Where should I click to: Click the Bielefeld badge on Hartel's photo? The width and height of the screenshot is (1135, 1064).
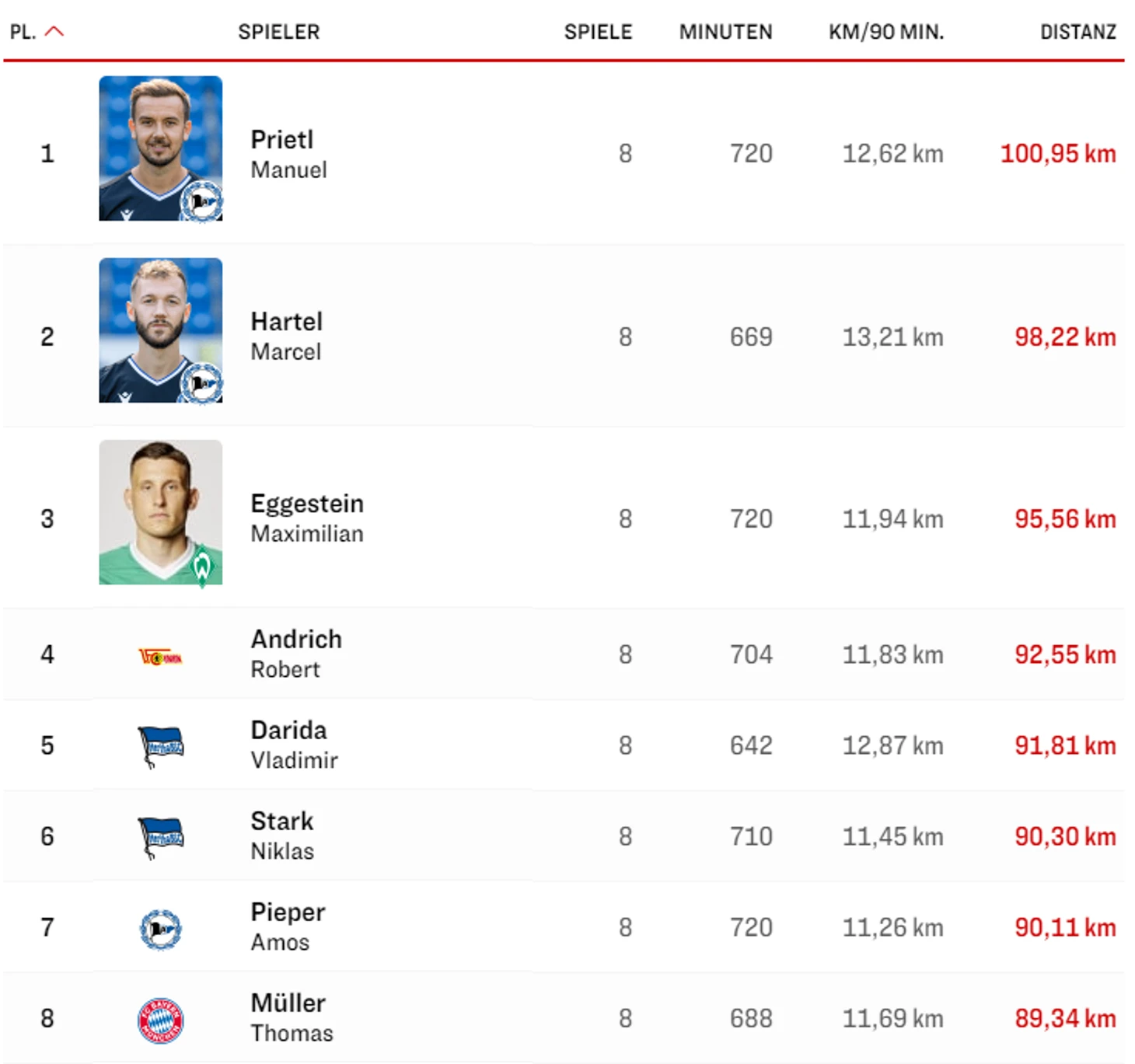202,384
